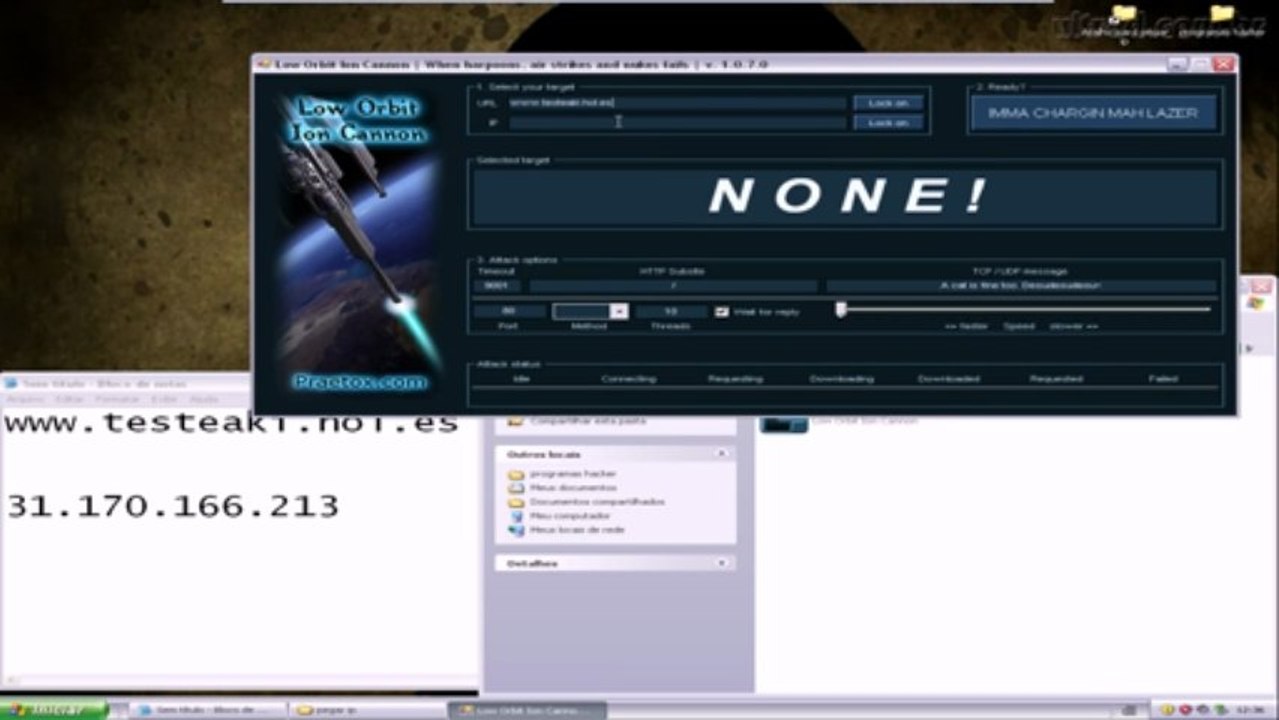Click the leftmost desktop folder icon at top right
This screenshot has height=720, width=1279.
(1124, 14)
